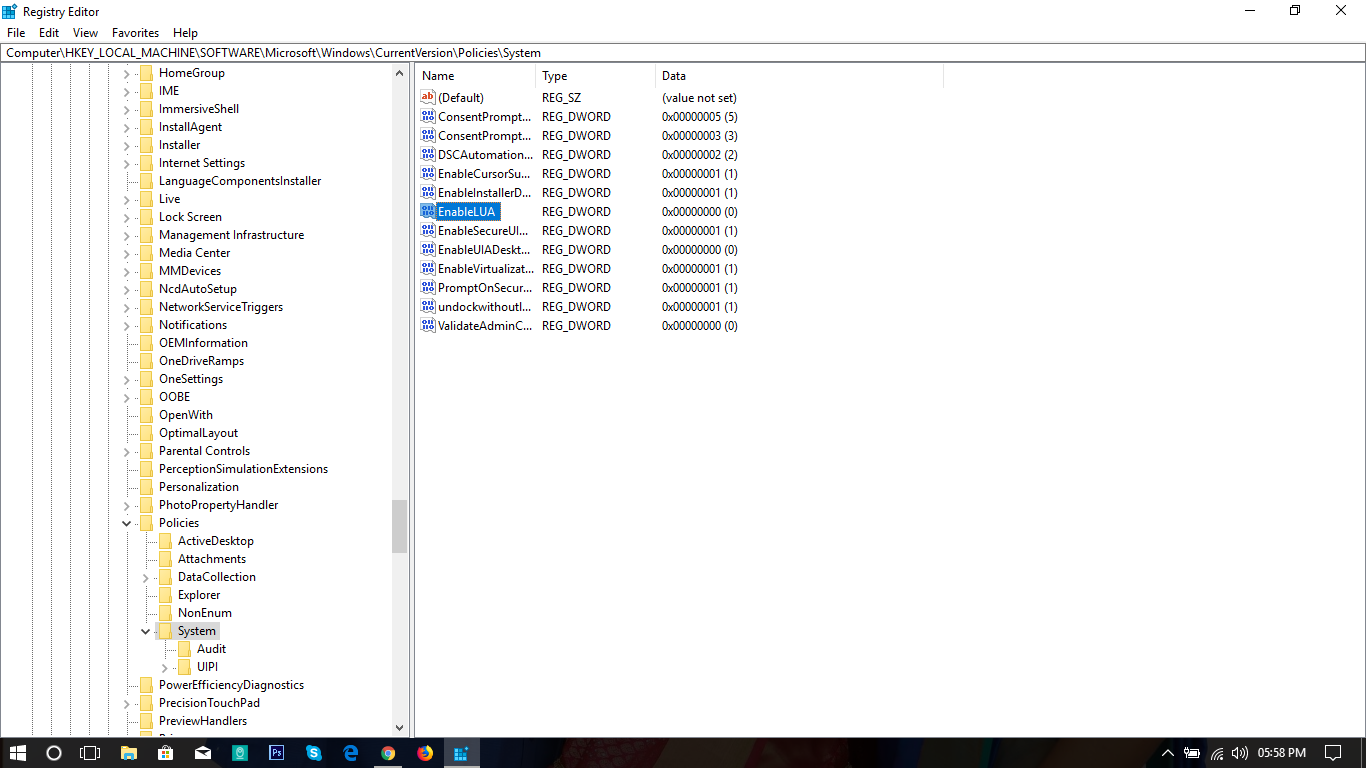This screenshot has height=768, width=1366.
Task: Click the tree scrollbar down arrow
Action: click(400, 729)
